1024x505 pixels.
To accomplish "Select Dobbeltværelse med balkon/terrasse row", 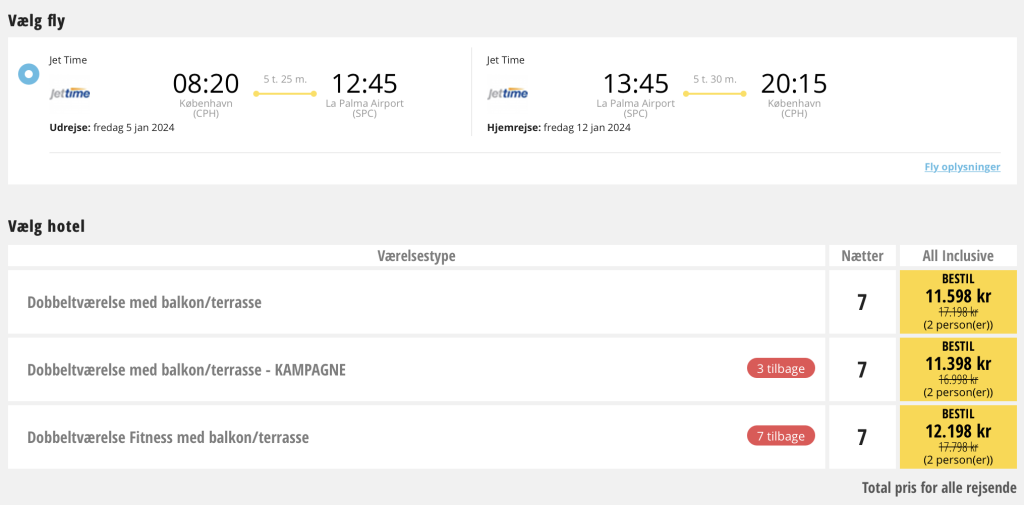I will click(417, 302).
